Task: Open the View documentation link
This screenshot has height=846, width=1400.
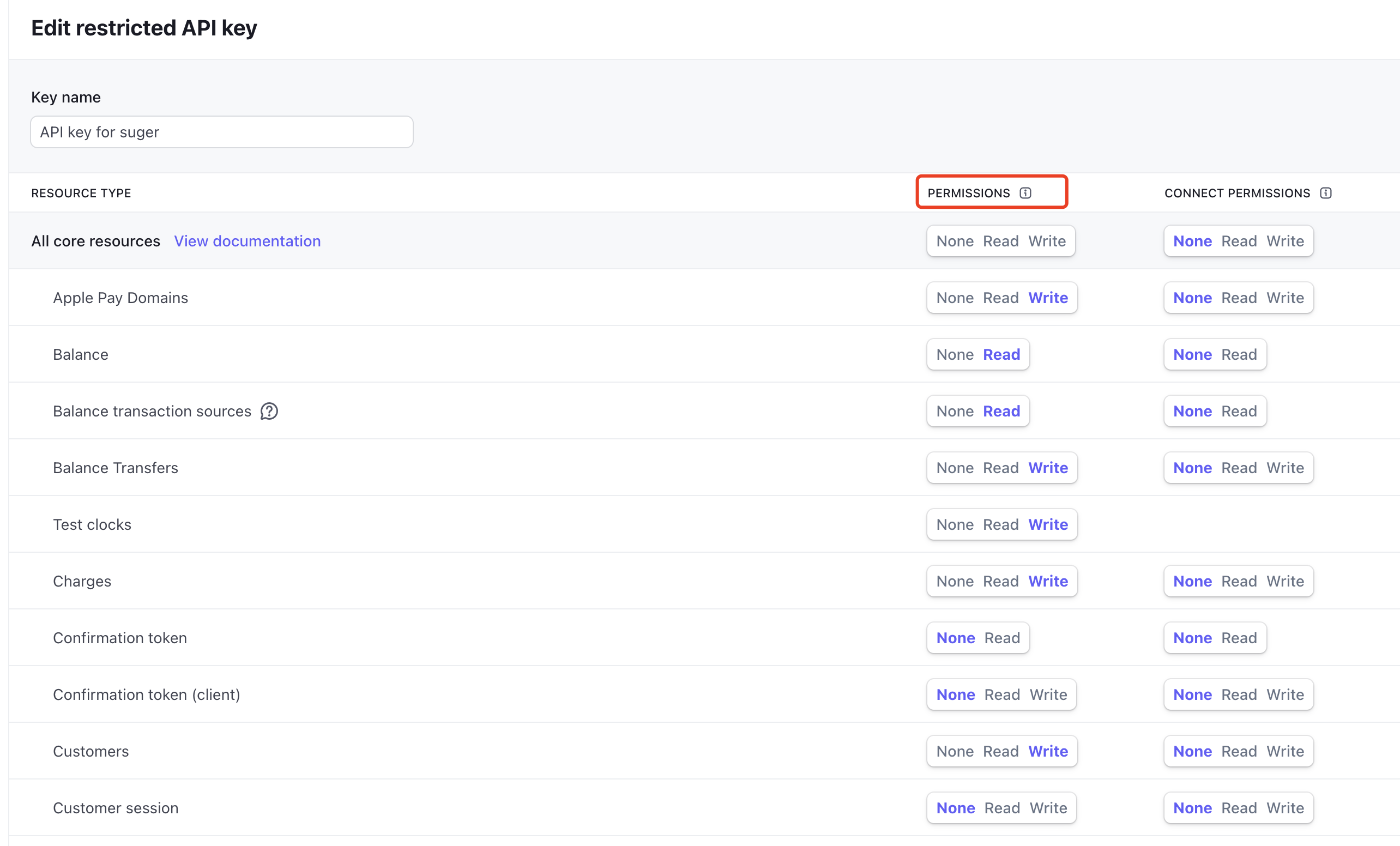Action: 247,241
